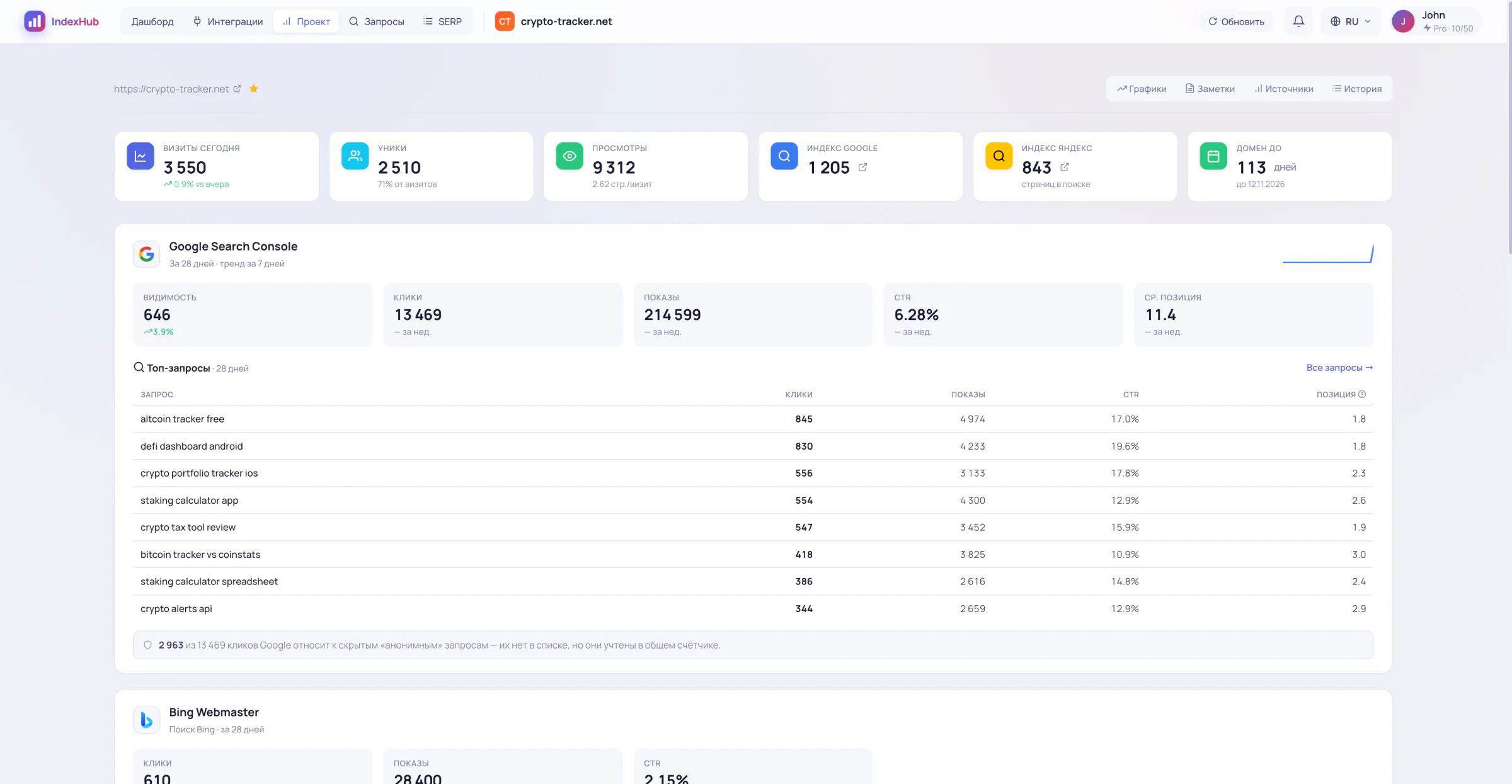The height and width of the screenshot is (784, 1512).
Task: Click the orange CT project badge
Action: (x=505, y=21)
